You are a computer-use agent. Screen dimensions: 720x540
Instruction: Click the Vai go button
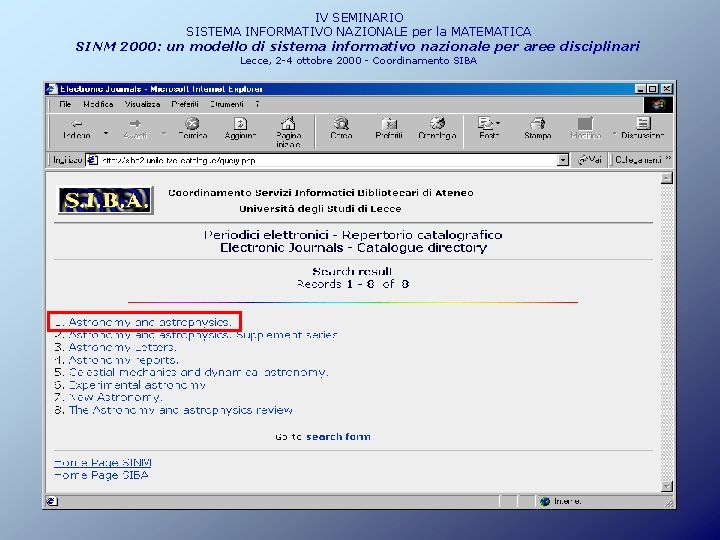[590, 160]
